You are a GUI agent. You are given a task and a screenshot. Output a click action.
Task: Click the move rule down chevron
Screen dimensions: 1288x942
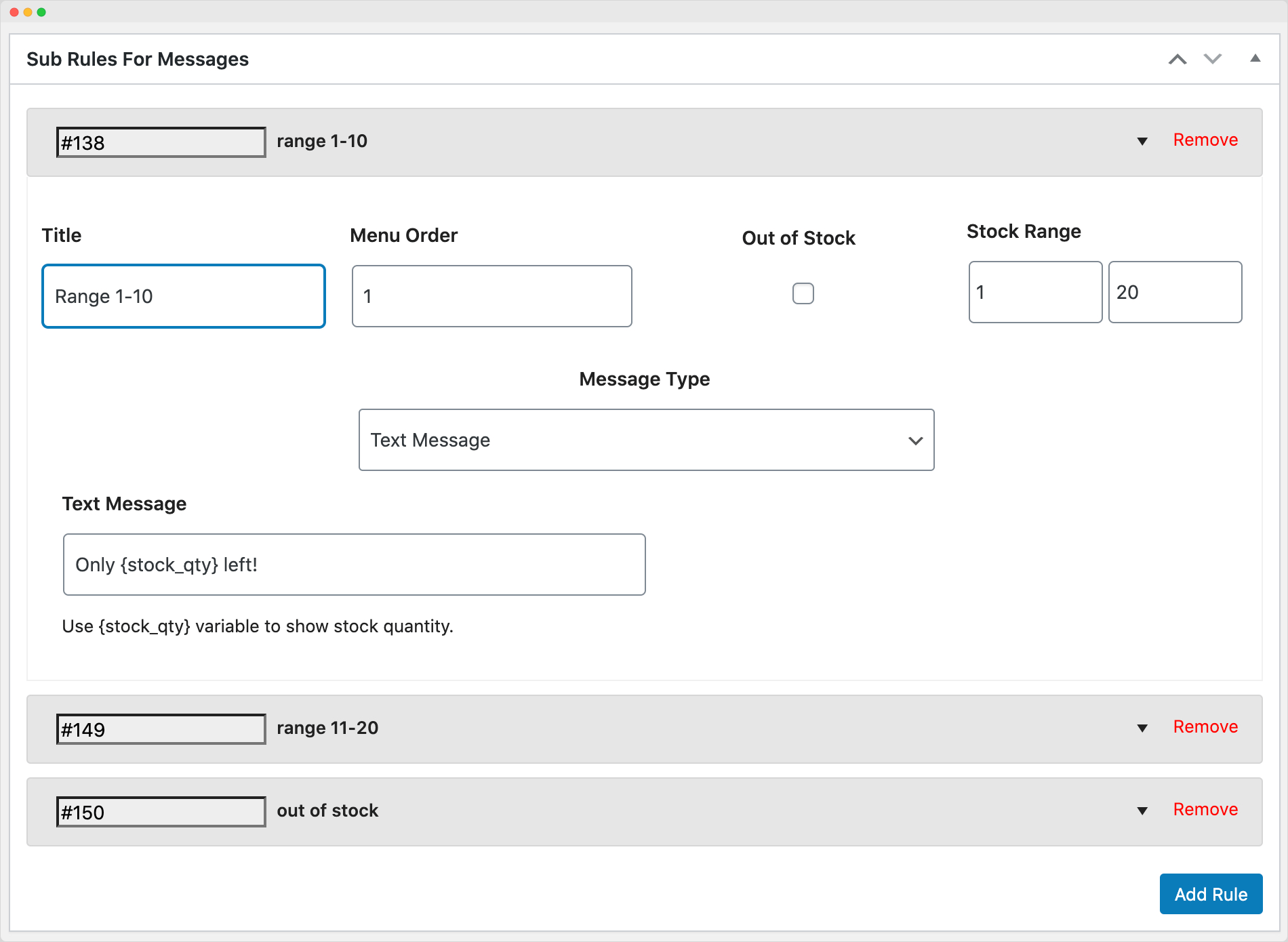1213,59
